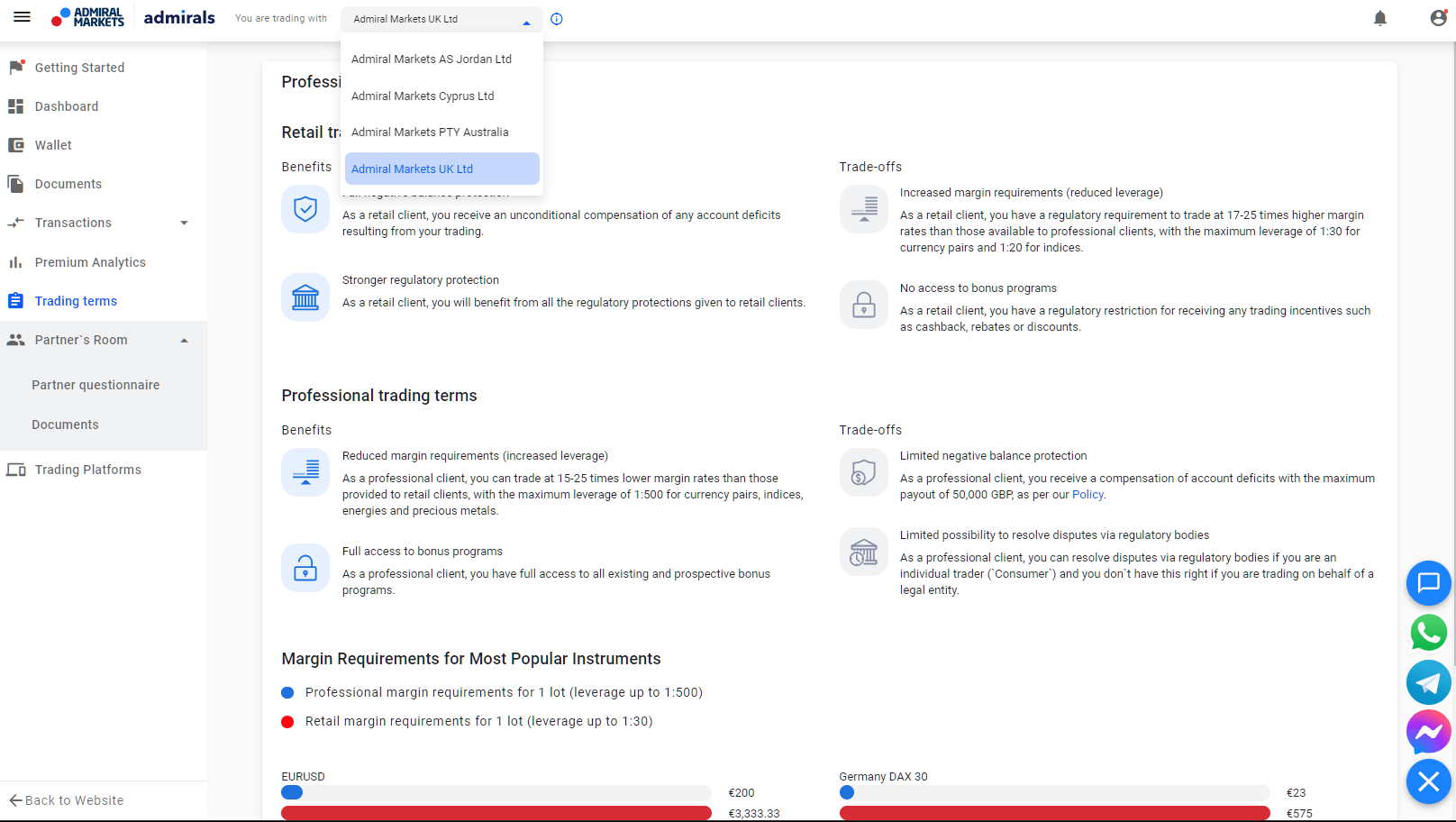This screenshot has width=1456, height=822.
Task: Close the floating contact buttons
Action: (x=1429, y=781)
